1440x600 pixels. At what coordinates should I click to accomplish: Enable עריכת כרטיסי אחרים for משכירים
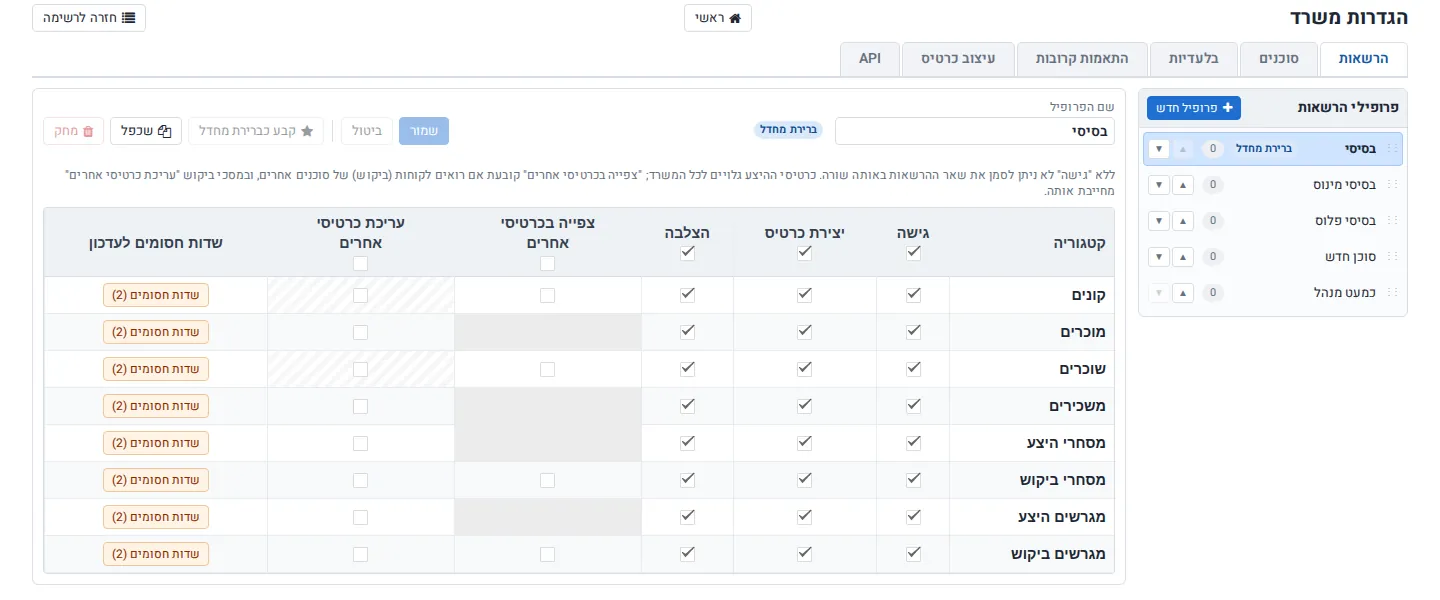pos(360,406)
